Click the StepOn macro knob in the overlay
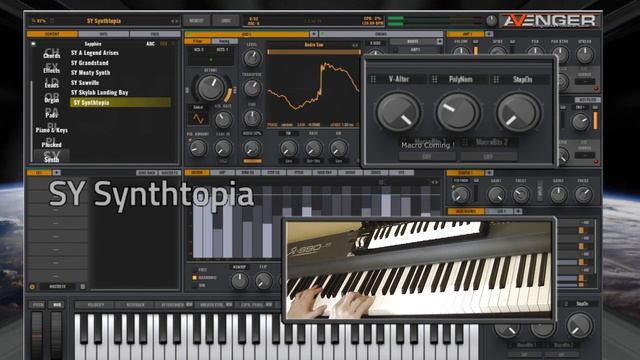Screen dimensions: 640x360 tap(518, 112)
